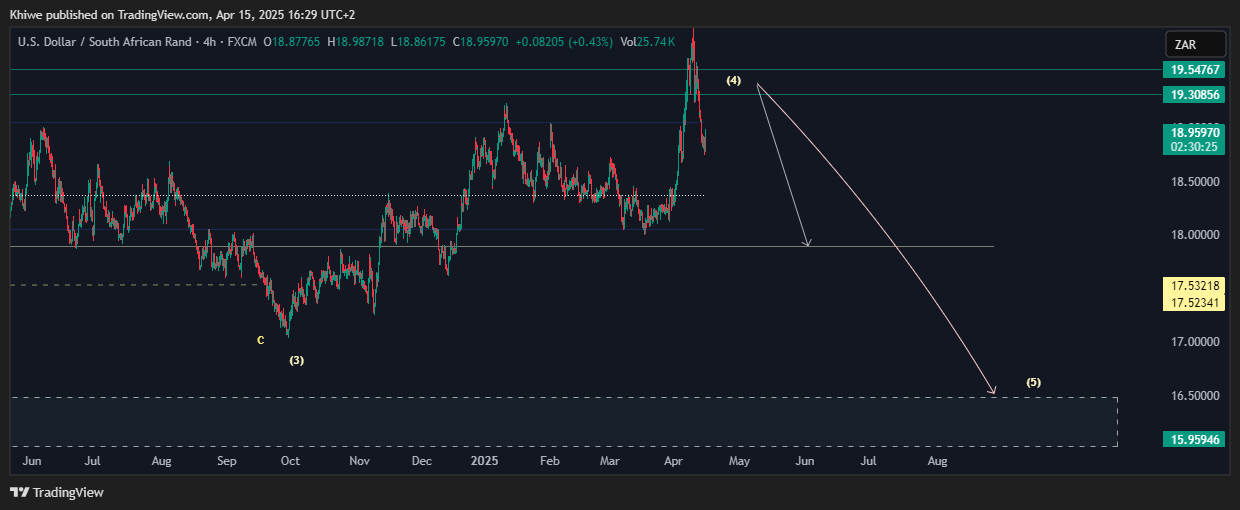The height and width of the screenshot is (510, 1240).
Task: Click the 2025 year marker on time axis
Action: pyautogui.click(x=485, y=461)
